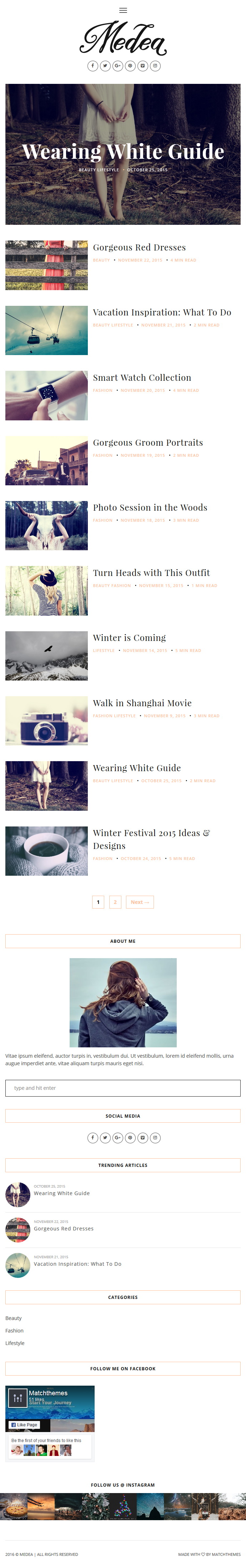Open trending article Vacation Inspiration: What To Do

[77, 1264]
